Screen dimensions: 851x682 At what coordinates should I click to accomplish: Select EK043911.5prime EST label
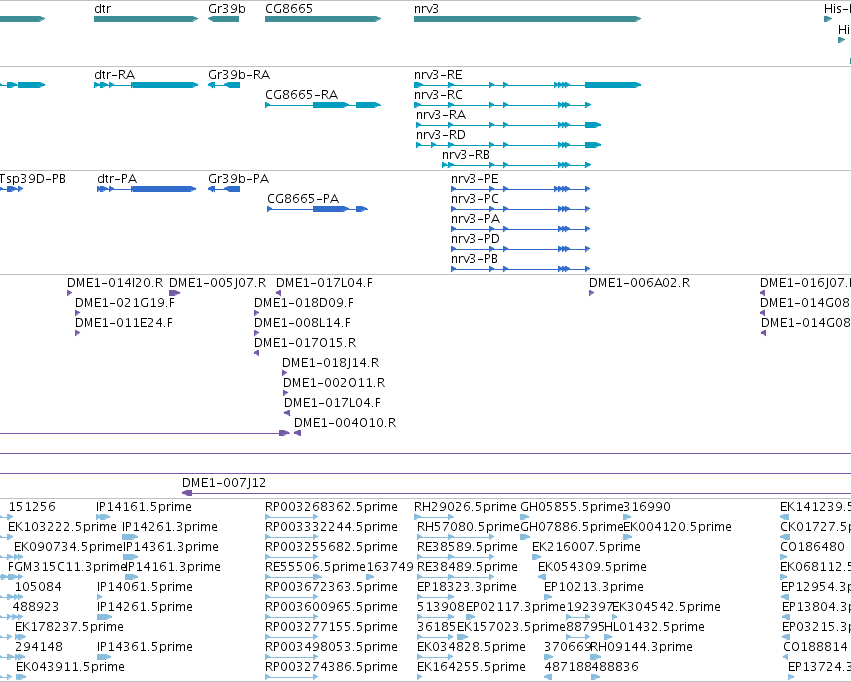(x=71, y=667)
